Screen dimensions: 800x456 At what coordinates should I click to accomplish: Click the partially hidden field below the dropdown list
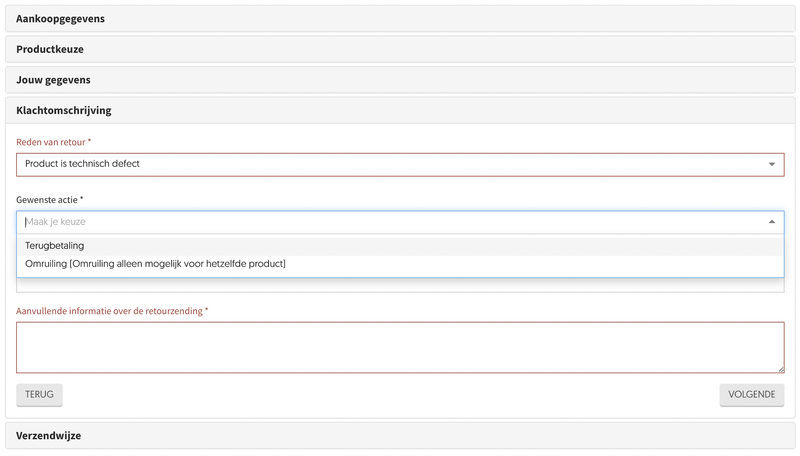click(x=400, y=286)
